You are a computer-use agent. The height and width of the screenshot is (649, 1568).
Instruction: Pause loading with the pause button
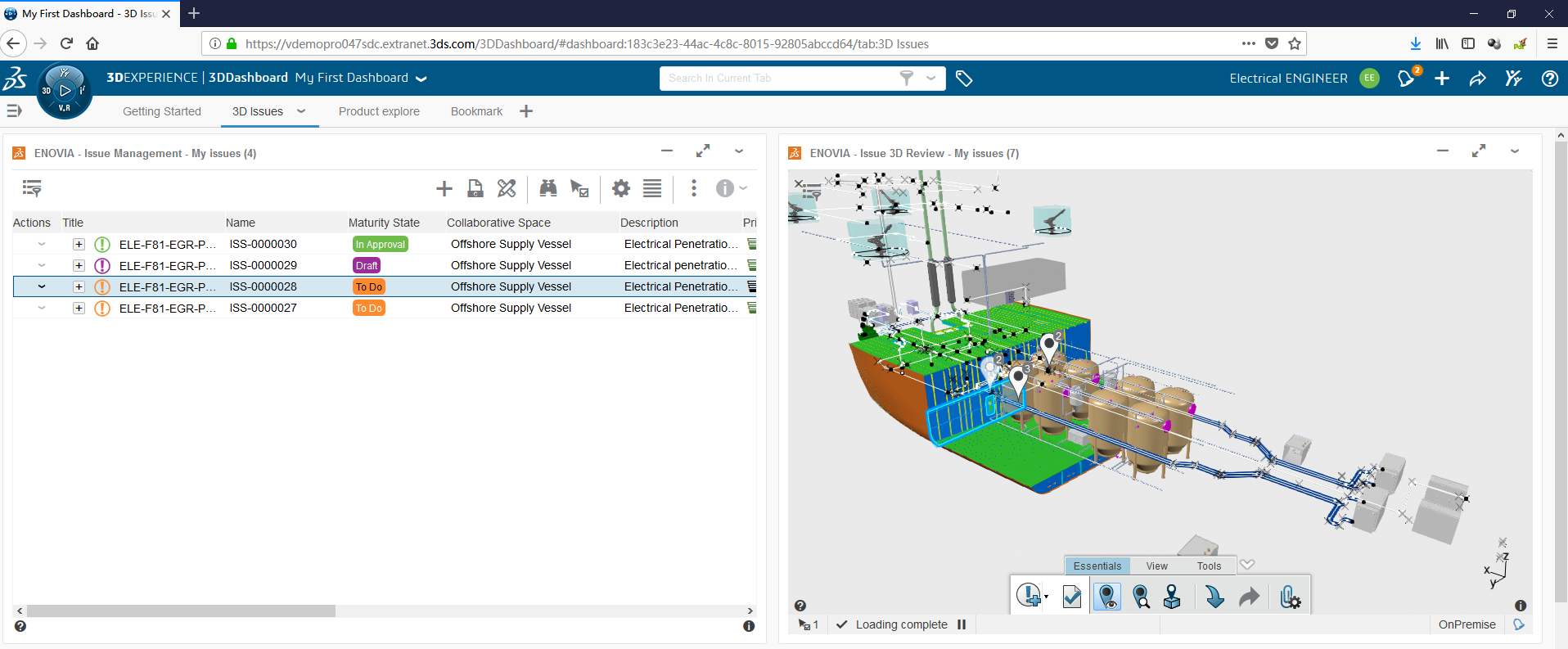click(x=962, y=624)
